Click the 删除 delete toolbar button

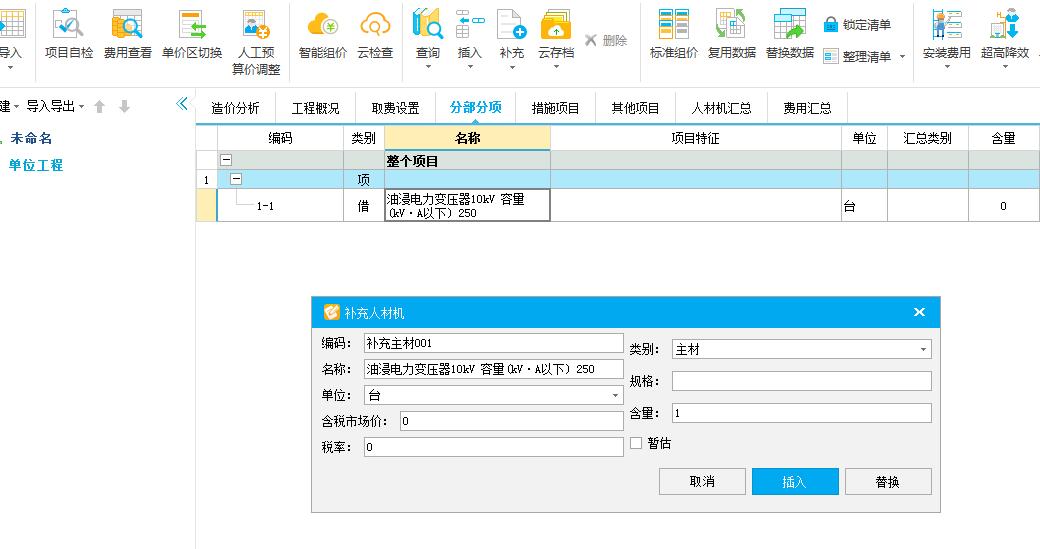pyautogui.click(x=606, y=40)
